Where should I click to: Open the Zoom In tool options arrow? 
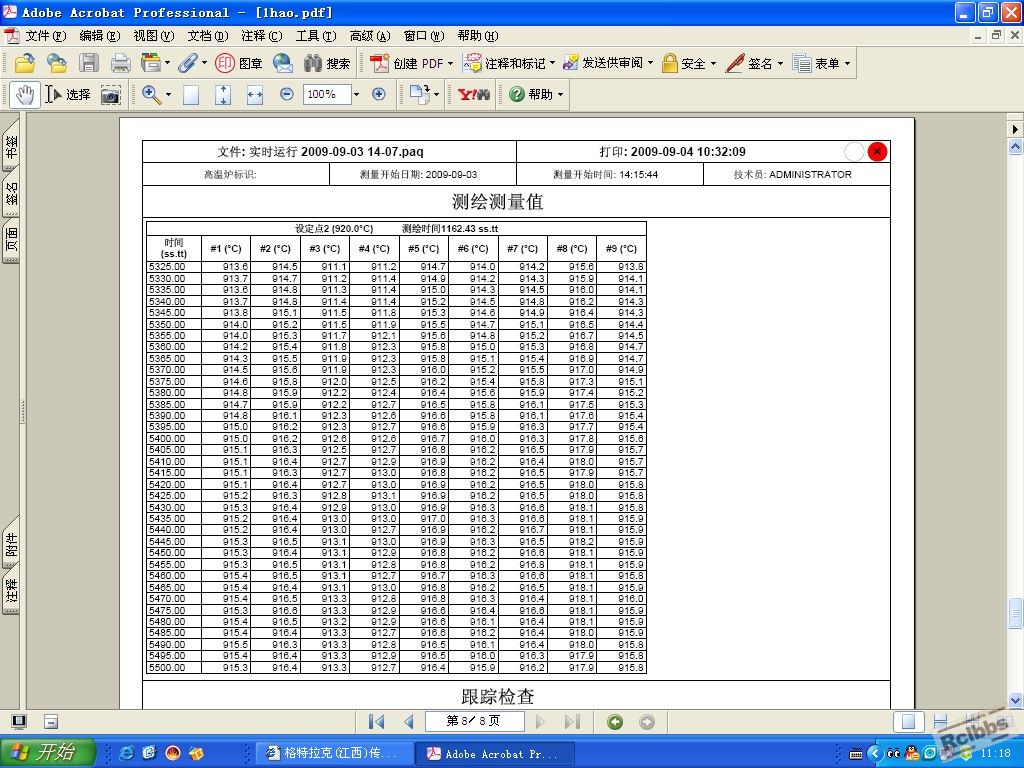click(x=168, y=95)
